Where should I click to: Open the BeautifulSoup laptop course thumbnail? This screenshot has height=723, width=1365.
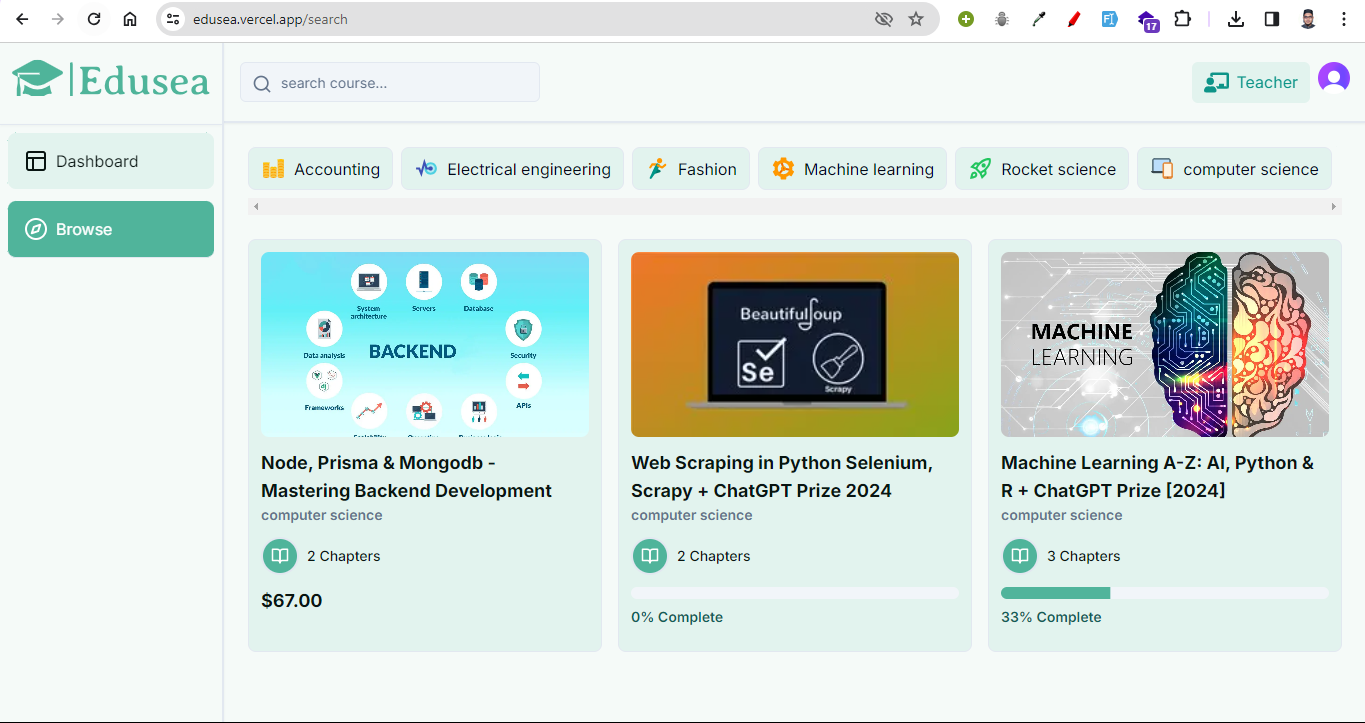(x=795, y=344)
